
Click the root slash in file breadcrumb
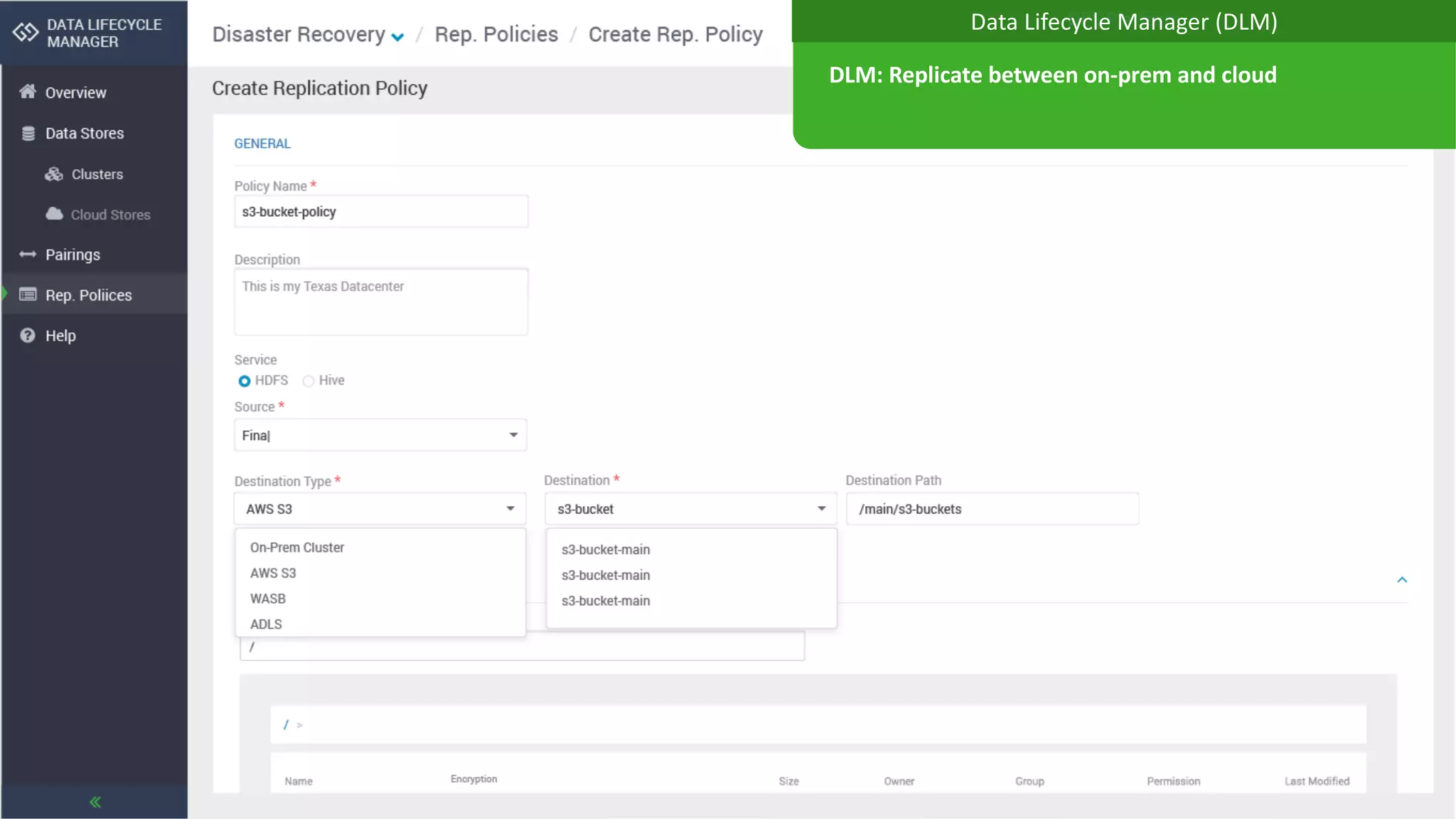pos(286,724)
